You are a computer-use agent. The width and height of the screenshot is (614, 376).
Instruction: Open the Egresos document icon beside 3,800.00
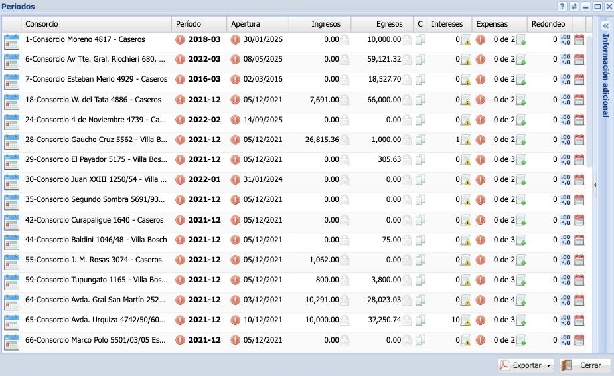407,280
